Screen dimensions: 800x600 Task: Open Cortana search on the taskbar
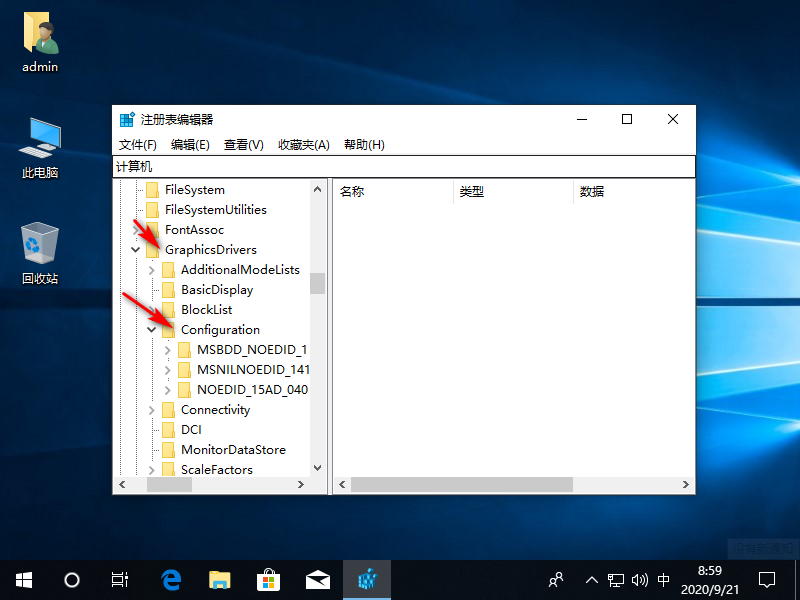point(70,579)
